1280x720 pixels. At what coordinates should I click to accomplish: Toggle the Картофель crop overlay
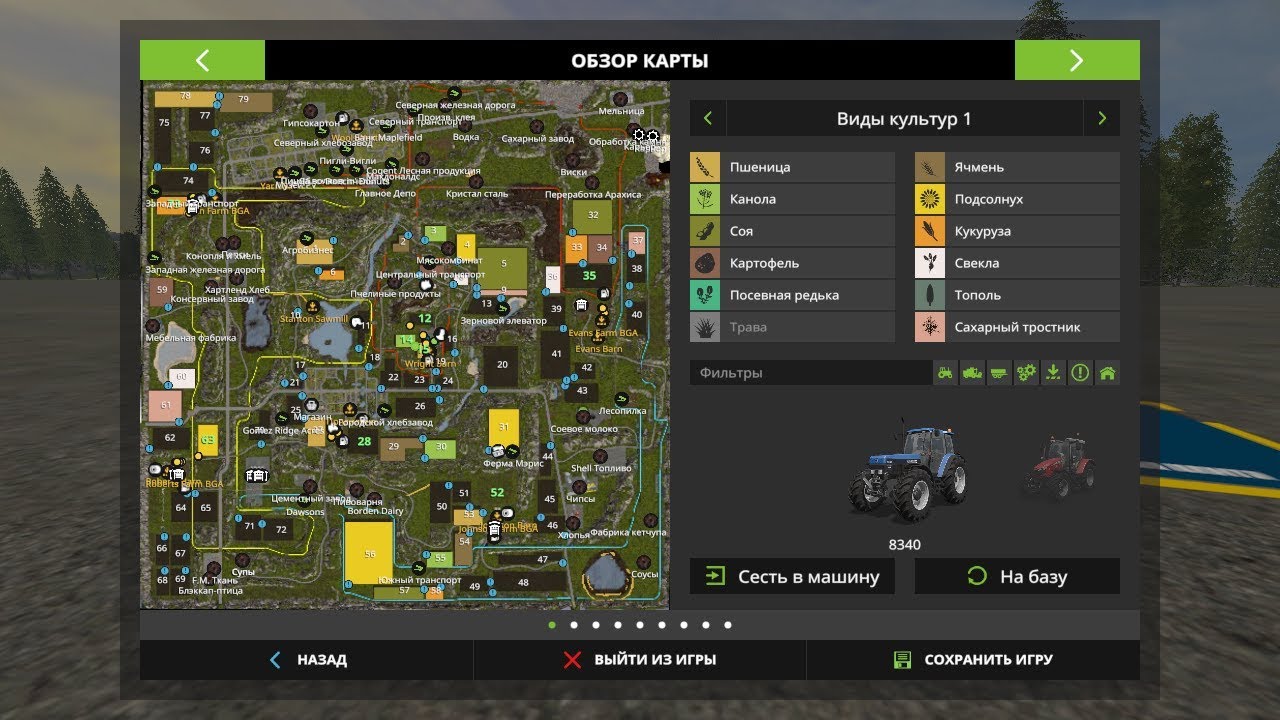pos(792,263)
